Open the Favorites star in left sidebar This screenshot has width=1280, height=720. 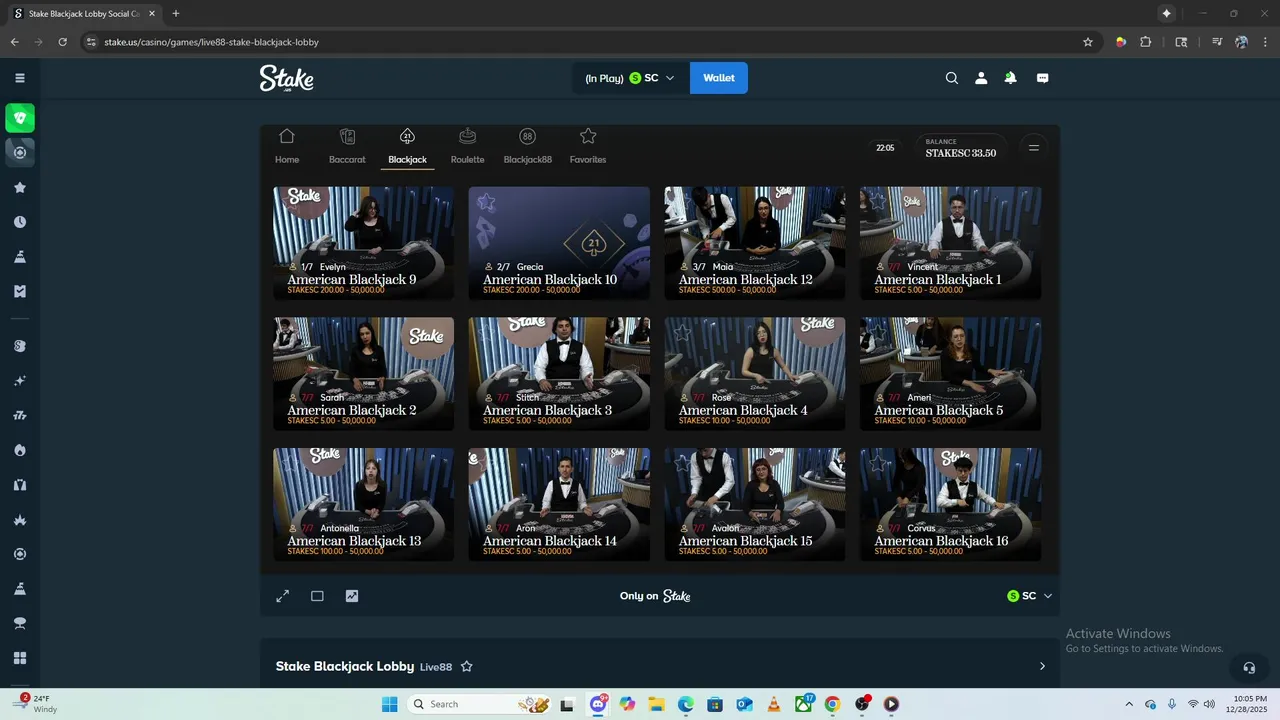click(20, 187)
